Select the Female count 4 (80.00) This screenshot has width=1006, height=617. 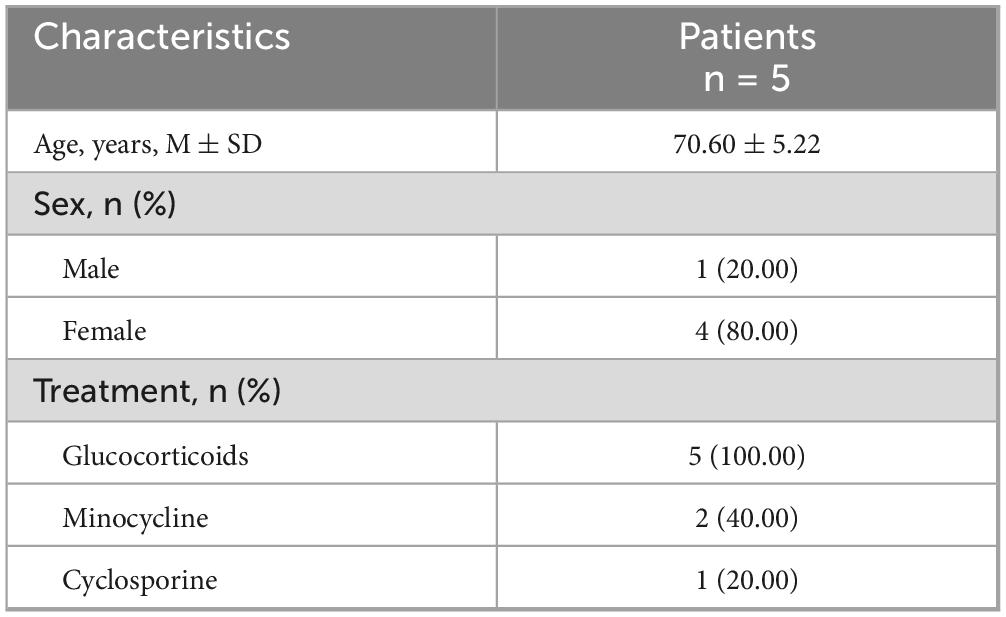coord(747,331)
